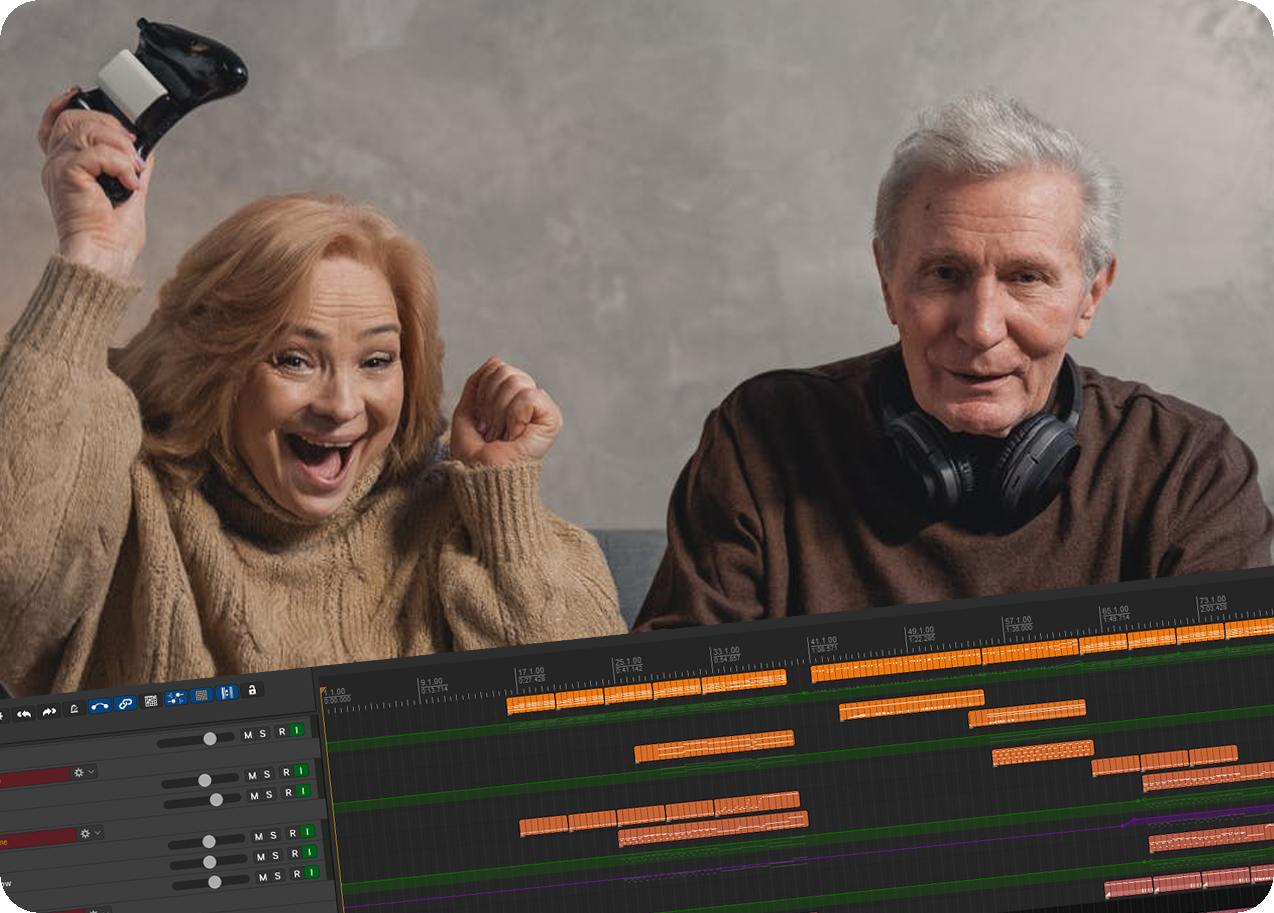Click the volume knob of the track ending in 'ow'
Image resolution: width=1274 pixels, height=913 pixels.
click(x=214, y=882)
